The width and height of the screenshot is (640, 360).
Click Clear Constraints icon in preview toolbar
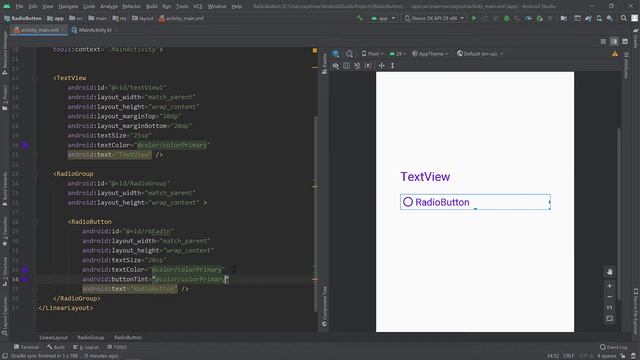tap(357, 65)
